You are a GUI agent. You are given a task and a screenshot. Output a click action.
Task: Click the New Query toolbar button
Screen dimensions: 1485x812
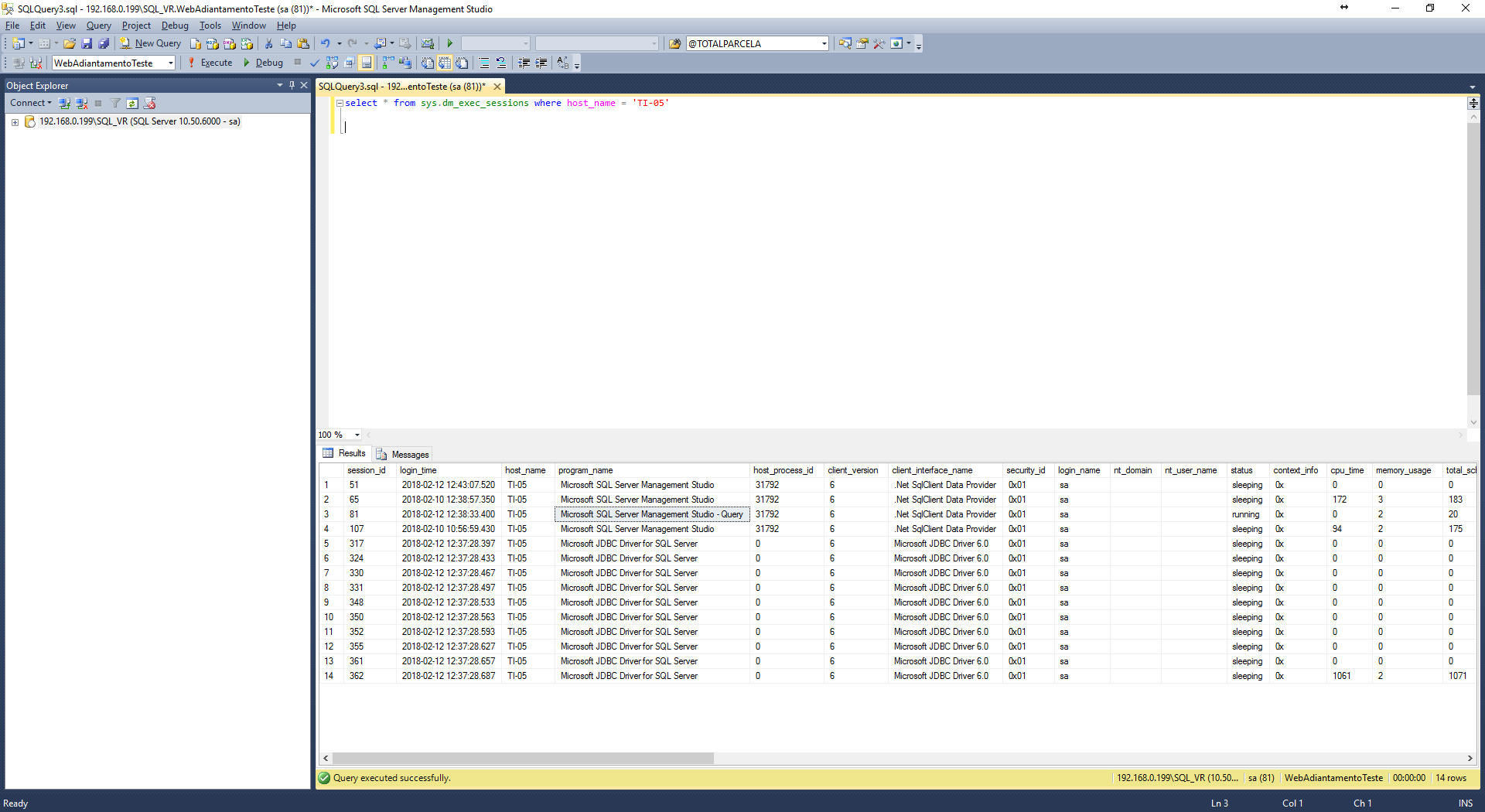pos(150,43)
